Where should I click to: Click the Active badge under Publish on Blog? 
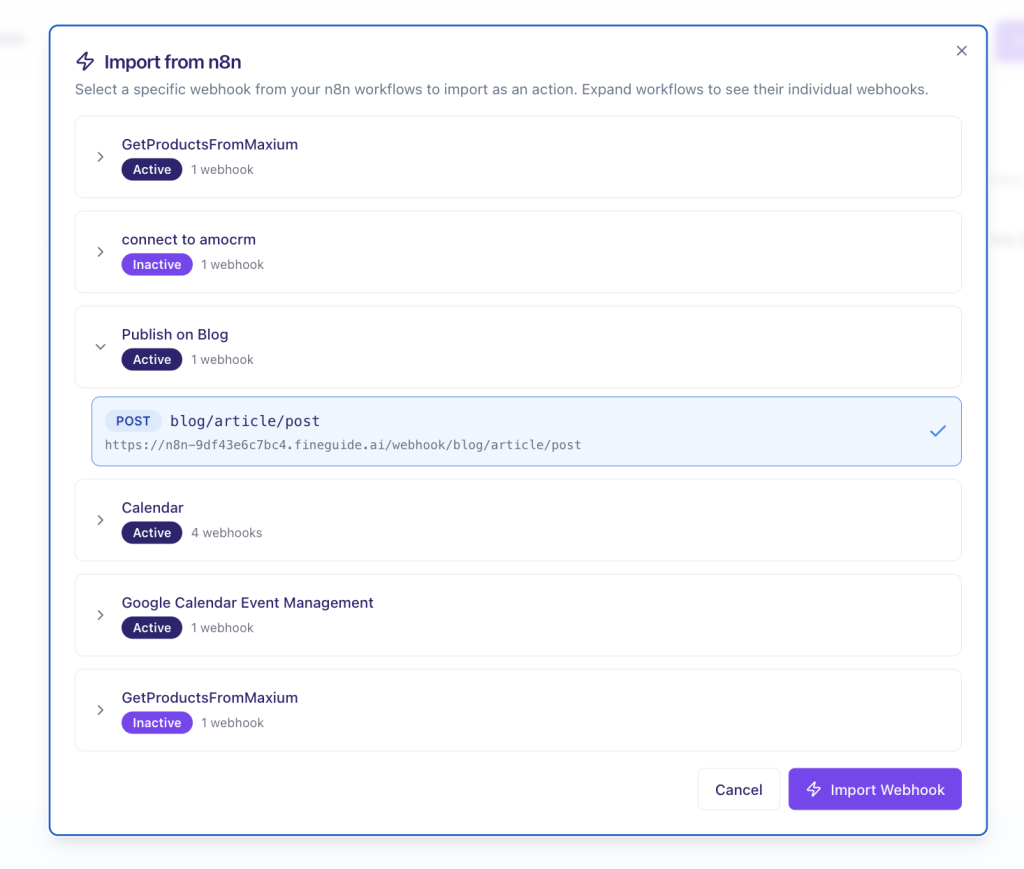click(152, 360)
